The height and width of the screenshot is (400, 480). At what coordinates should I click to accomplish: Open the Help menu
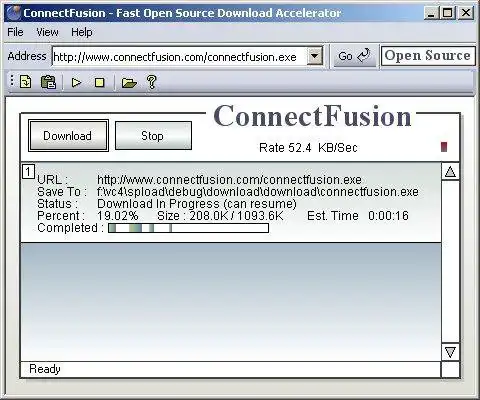pyautogui.click(x=82, y=32)
